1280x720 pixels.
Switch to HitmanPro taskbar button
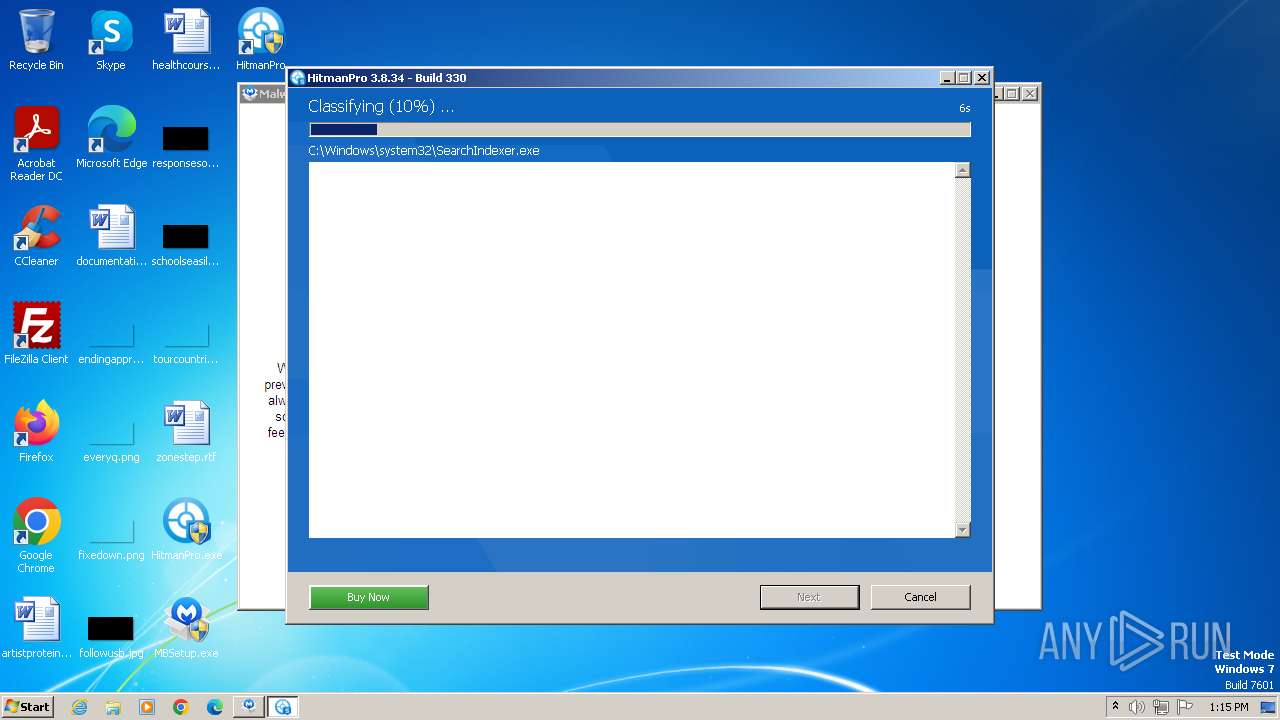coord(283,707)
